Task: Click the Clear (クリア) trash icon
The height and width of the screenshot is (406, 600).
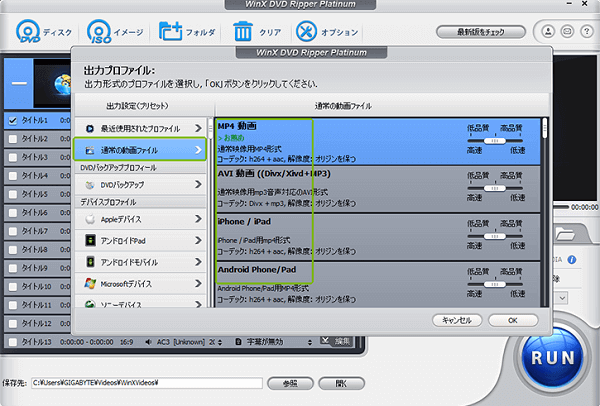Action: tap(243, 31)
